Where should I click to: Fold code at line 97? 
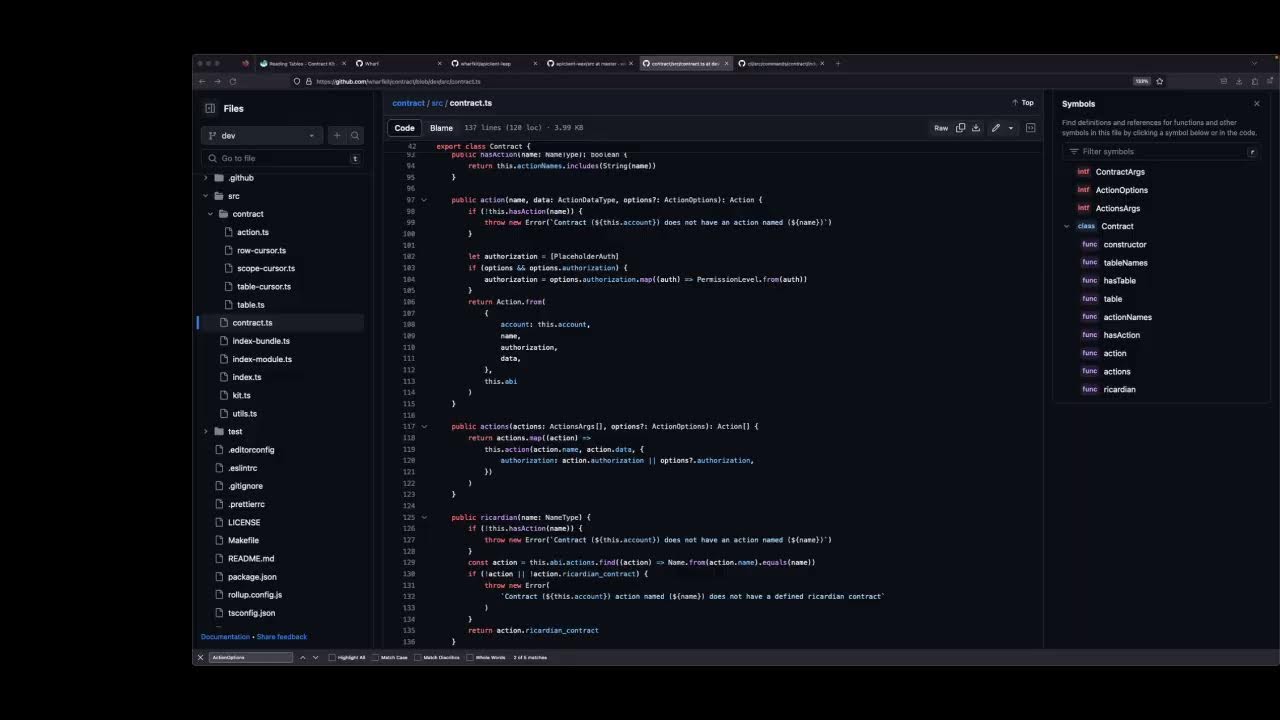[424, 200]
